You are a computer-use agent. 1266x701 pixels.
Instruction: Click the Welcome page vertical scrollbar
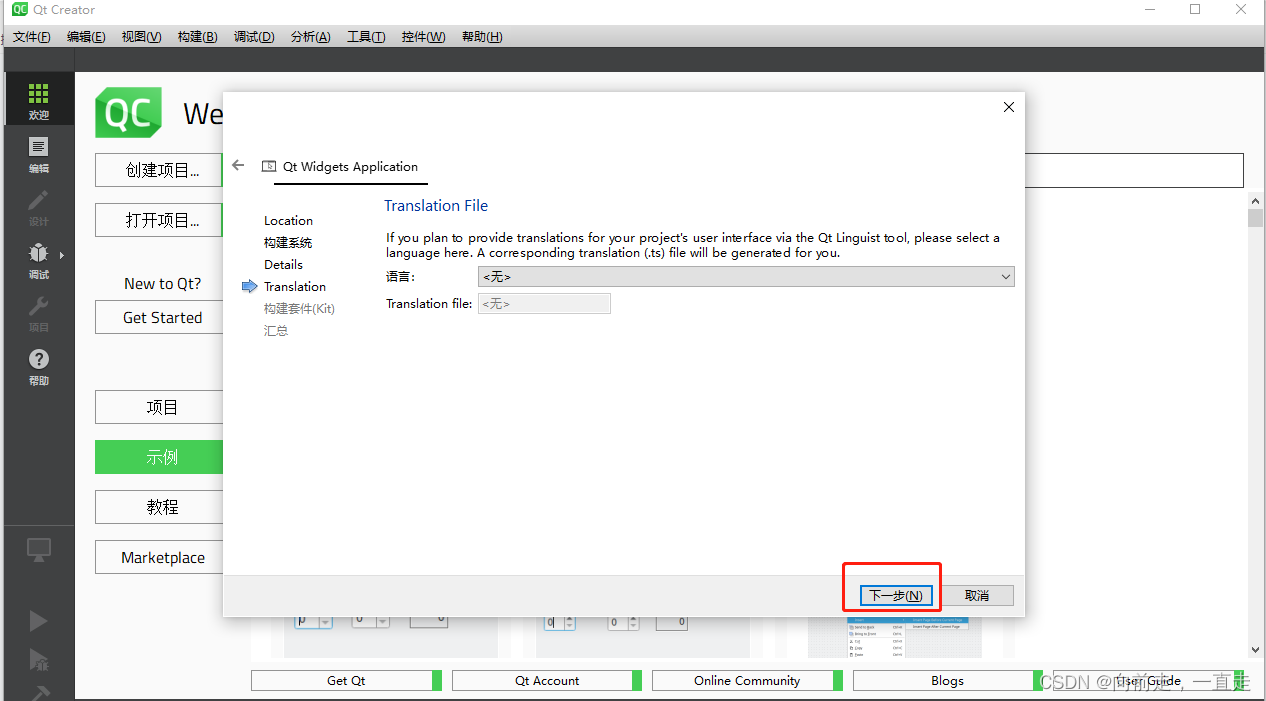coord(1256,218)
